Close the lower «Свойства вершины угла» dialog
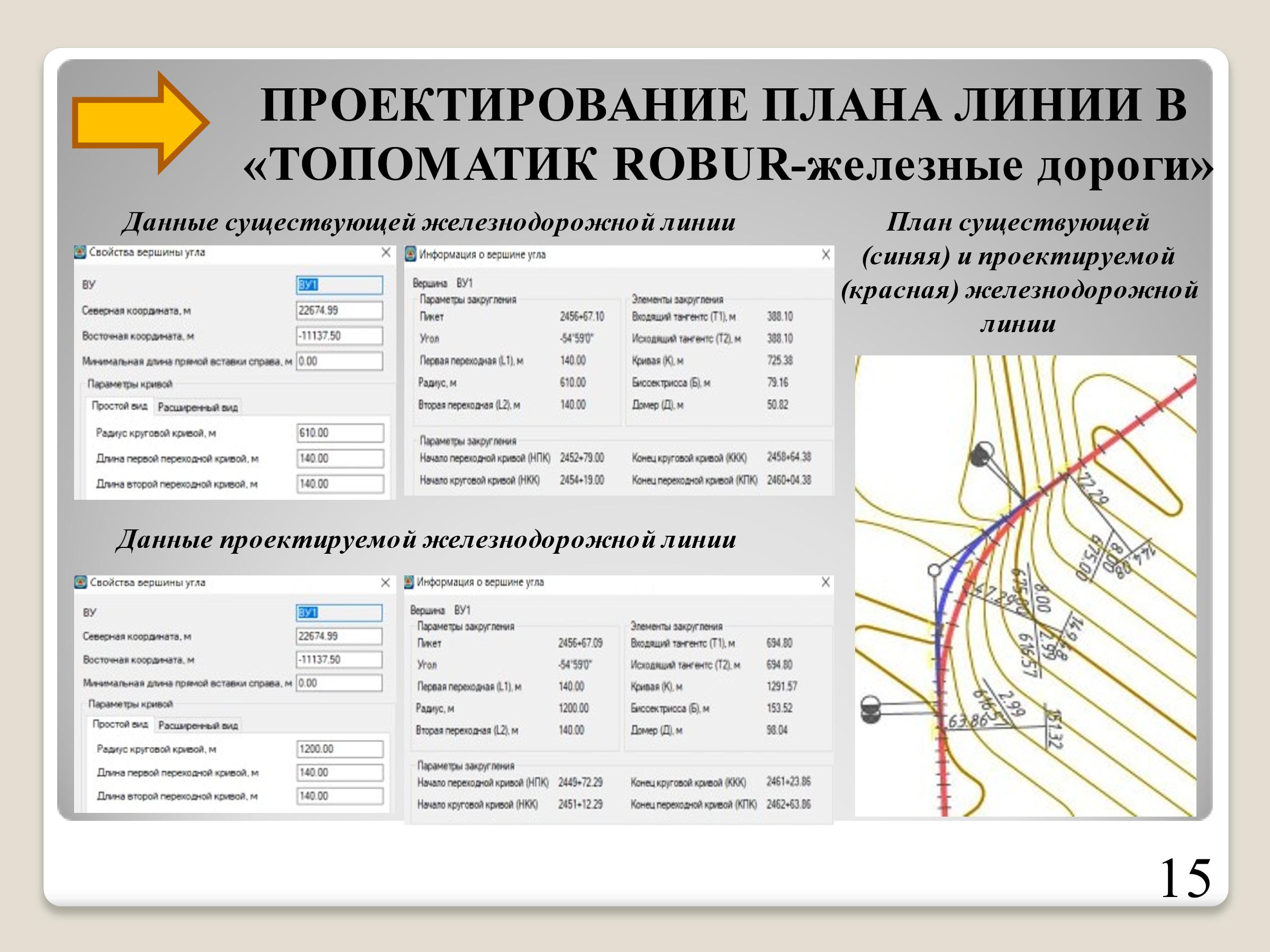1270x952 pixels. [385, 582]
